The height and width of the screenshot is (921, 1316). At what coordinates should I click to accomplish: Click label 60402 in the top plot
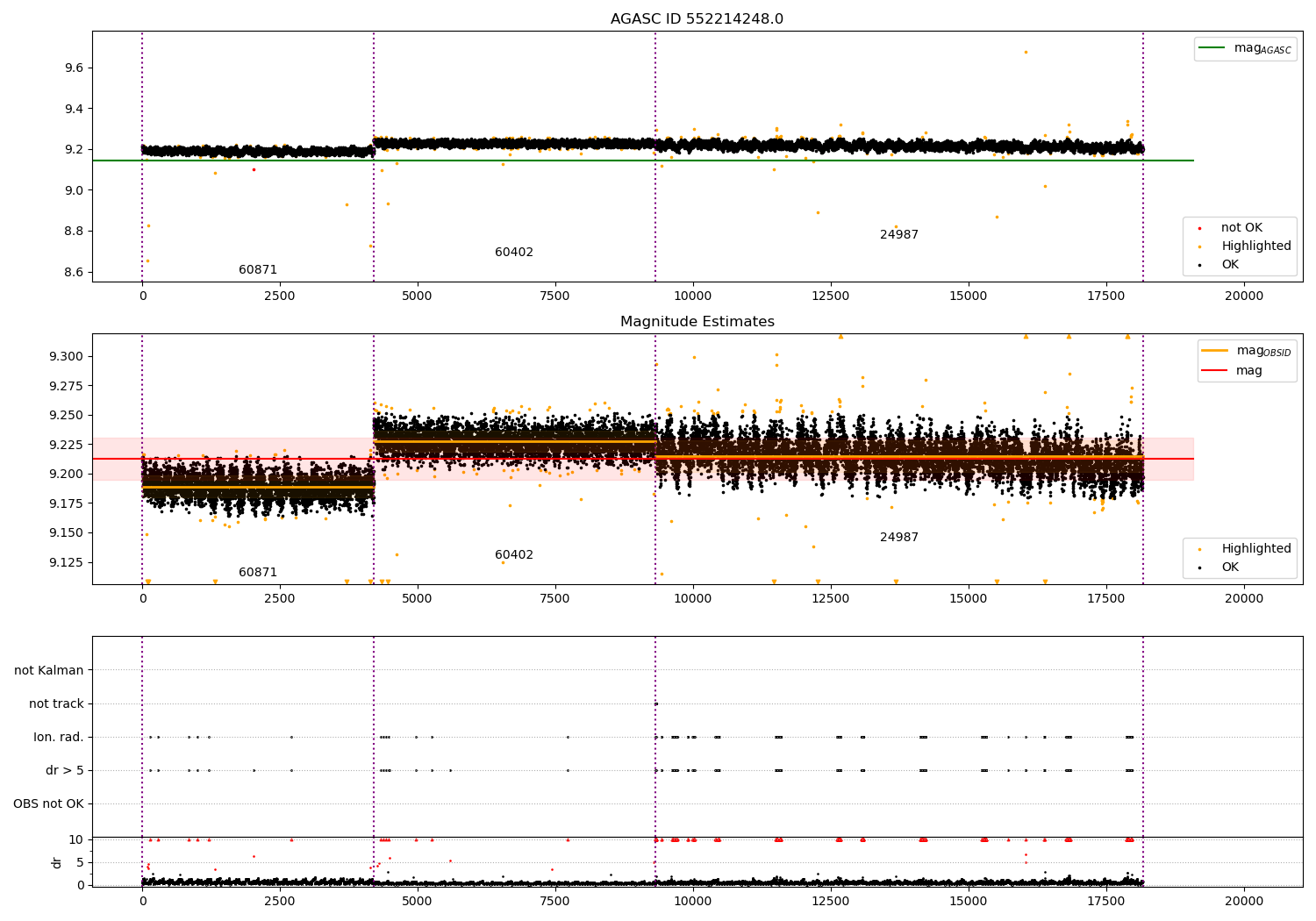click(x=514, y=253)
